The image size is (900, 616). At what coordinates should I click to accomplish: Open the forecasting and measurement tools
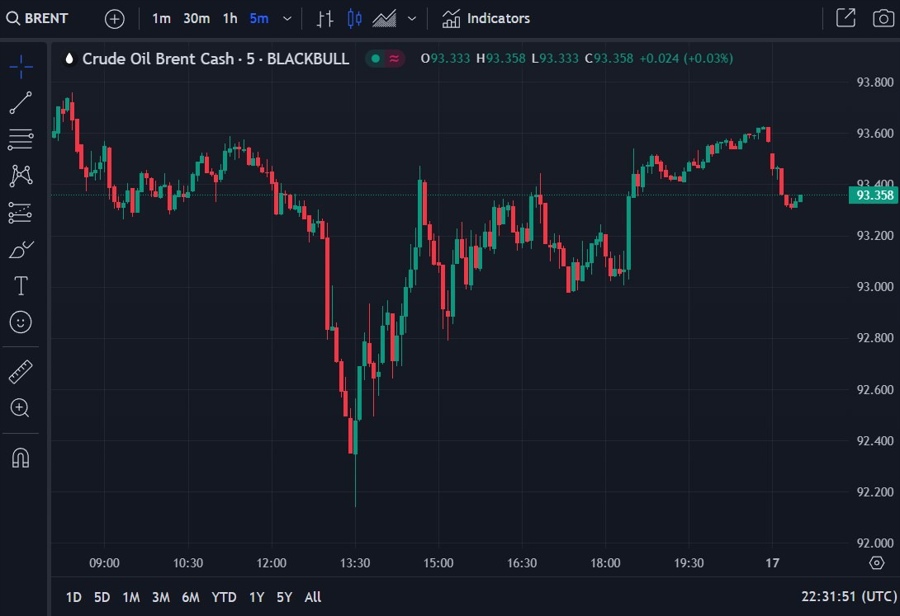coord(21,212)
